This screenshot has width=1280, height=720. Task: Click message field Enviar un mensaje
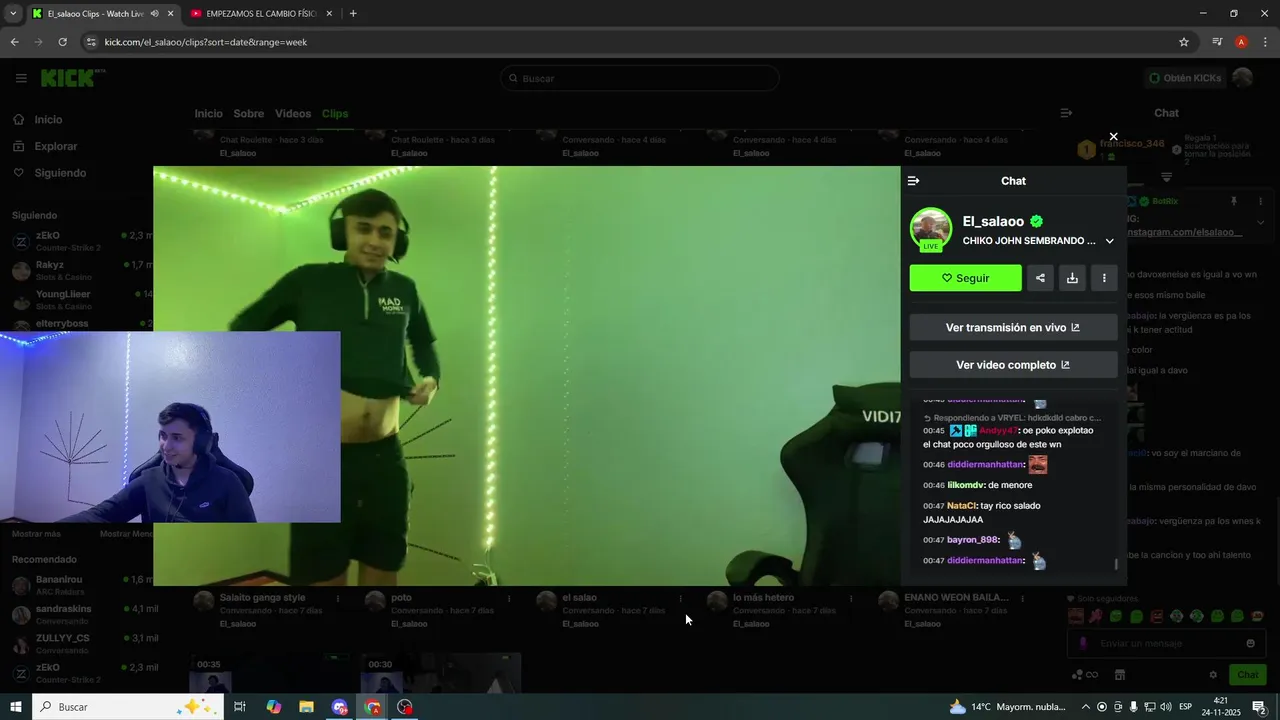click(x=1164, y=643)
